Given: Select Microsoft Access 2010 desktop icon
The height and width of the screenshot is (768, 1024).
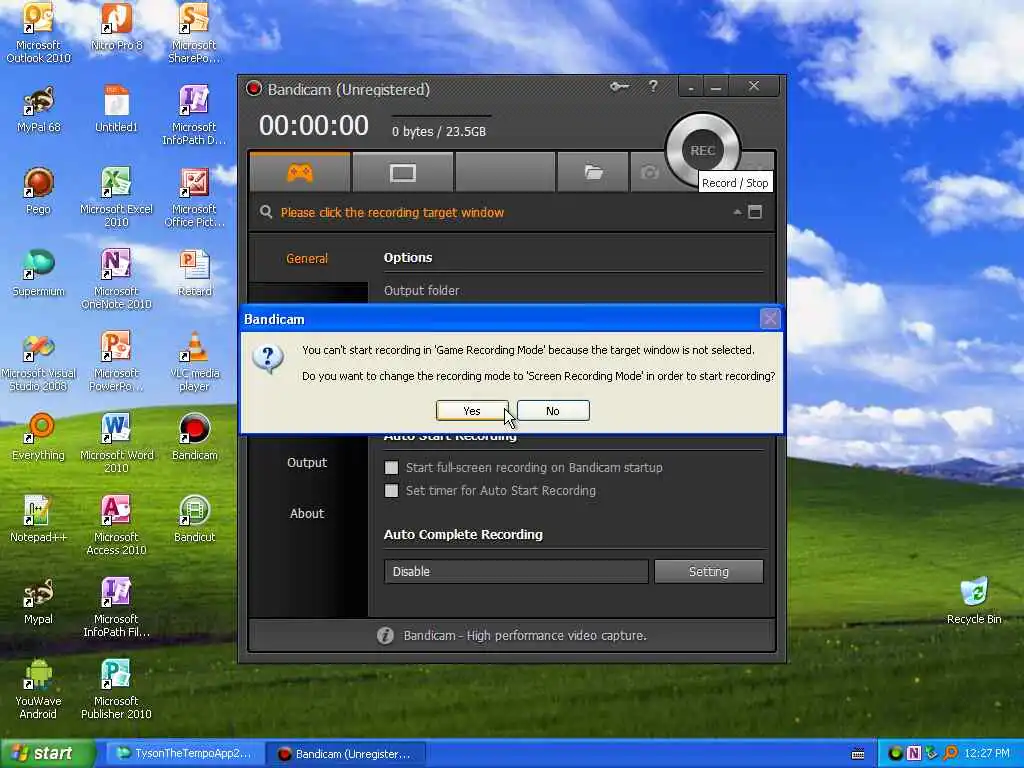Looking at the screenshot, I should 116,526.
